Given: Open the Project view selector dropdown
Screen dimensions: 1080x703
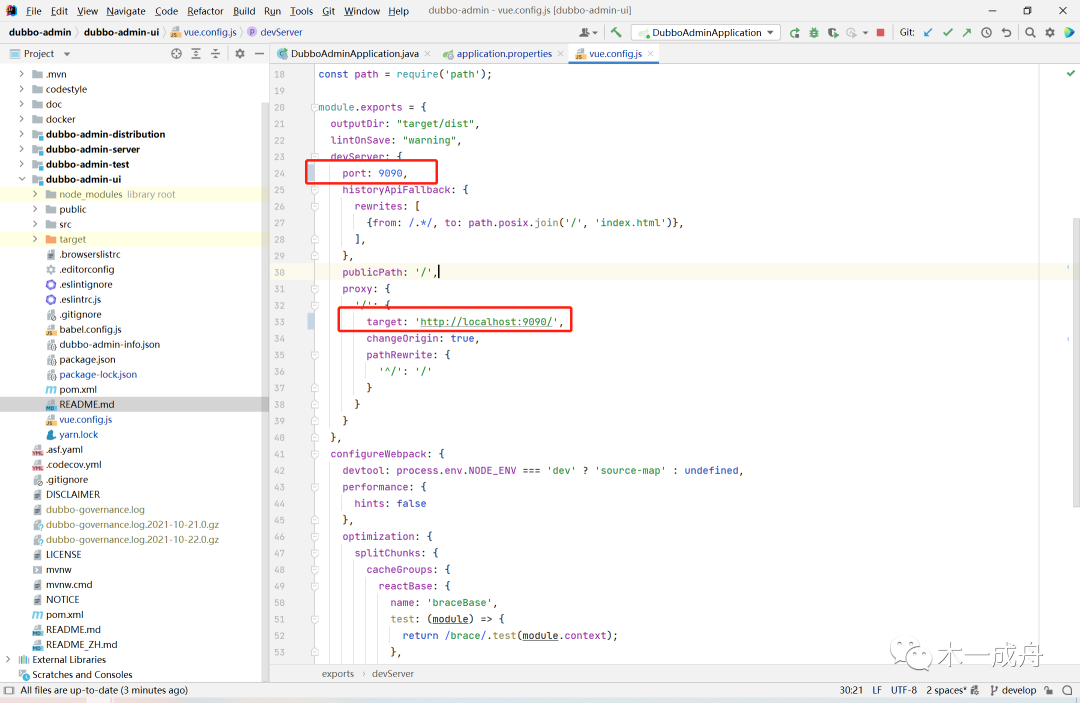Looking at the screenshot, I should 67,54.
